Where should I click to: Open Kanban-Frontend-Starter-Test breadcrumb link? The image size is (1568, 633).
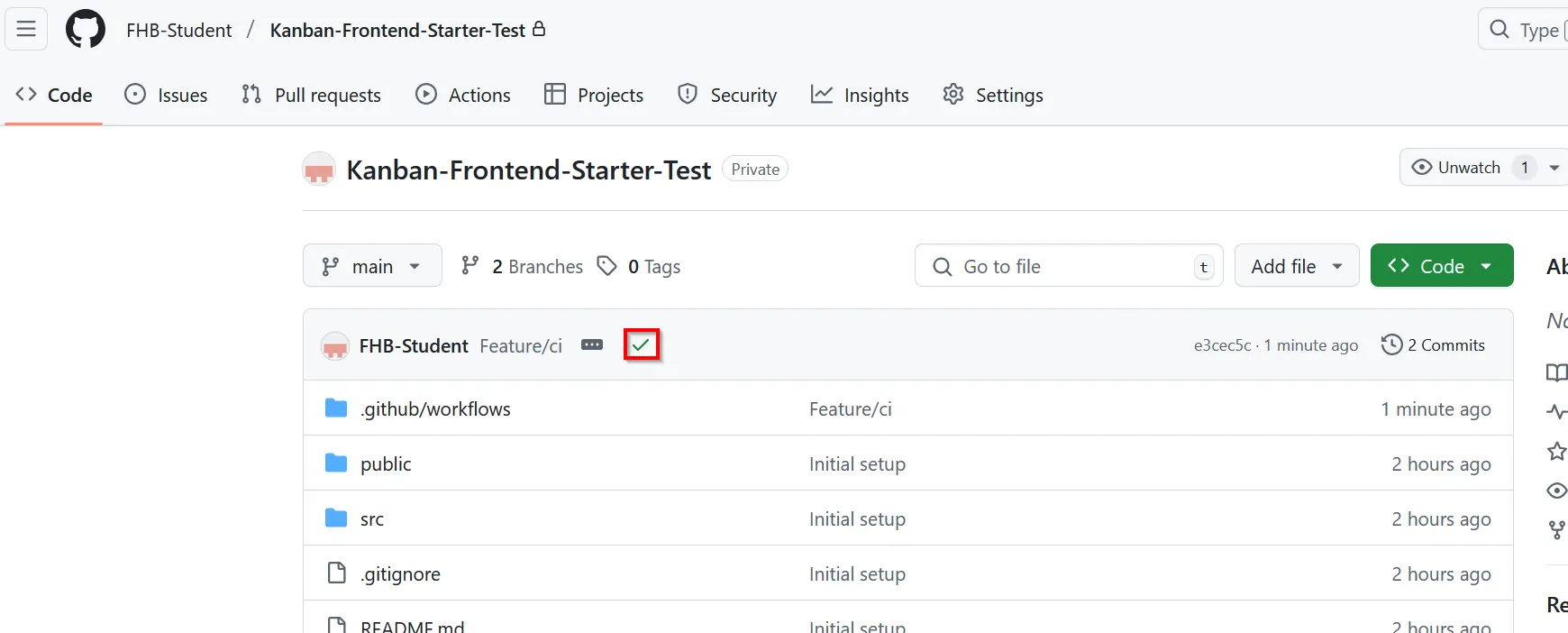pos(397,31)
